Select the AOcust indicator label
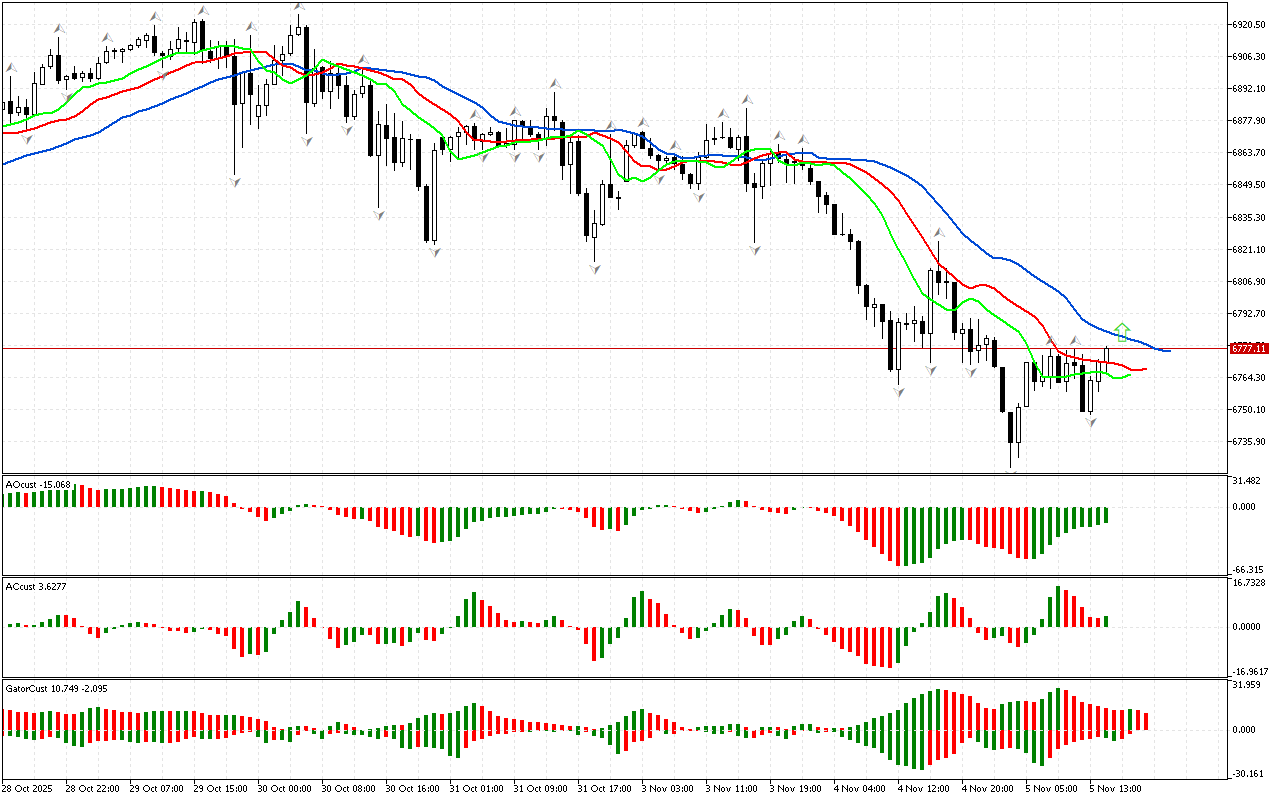The image size is (1280, 800). (x=38, y=485)
